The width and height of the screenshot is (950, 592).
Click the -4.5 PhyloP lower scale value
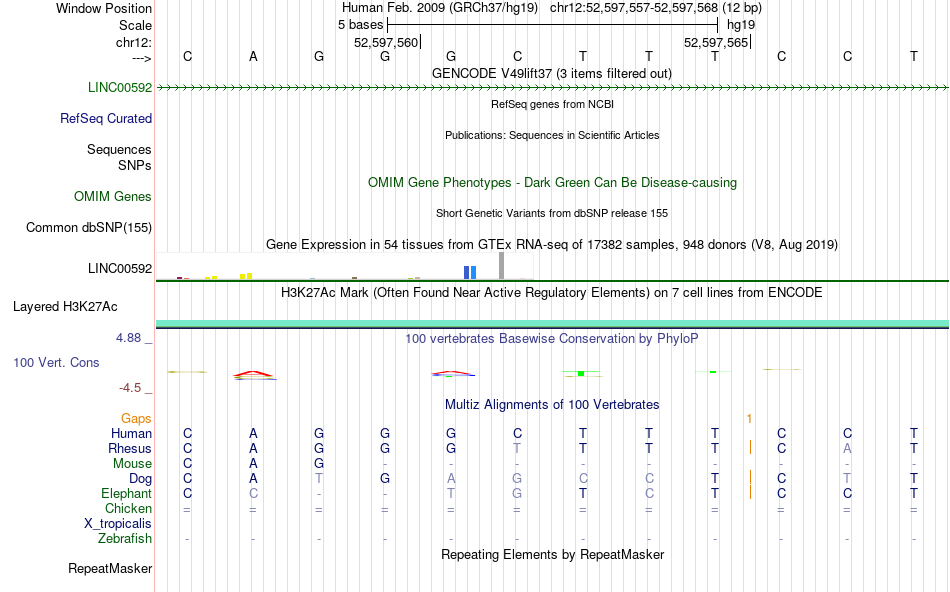130,388
